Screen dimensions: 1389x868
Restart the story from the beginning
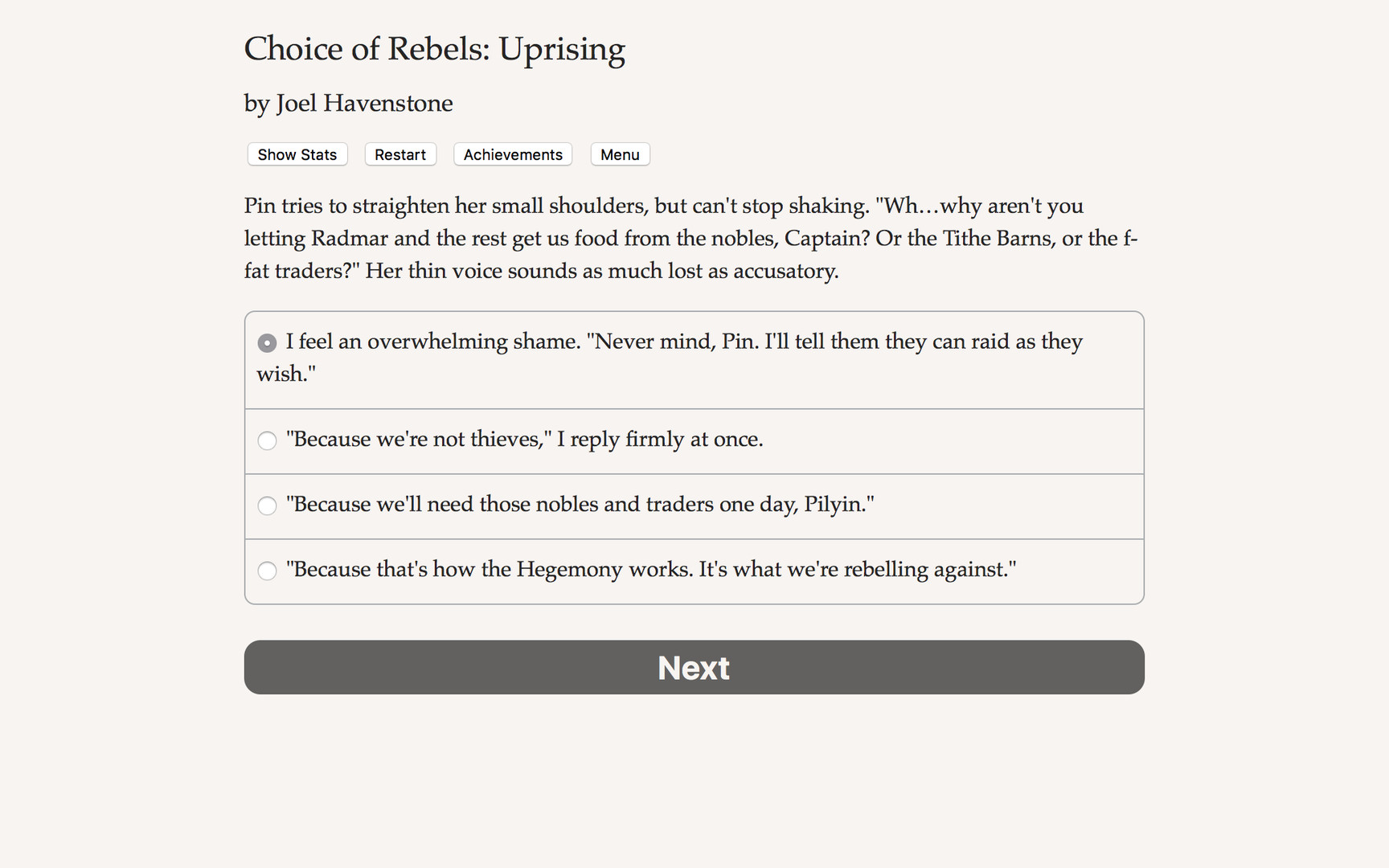coord(399,154)
